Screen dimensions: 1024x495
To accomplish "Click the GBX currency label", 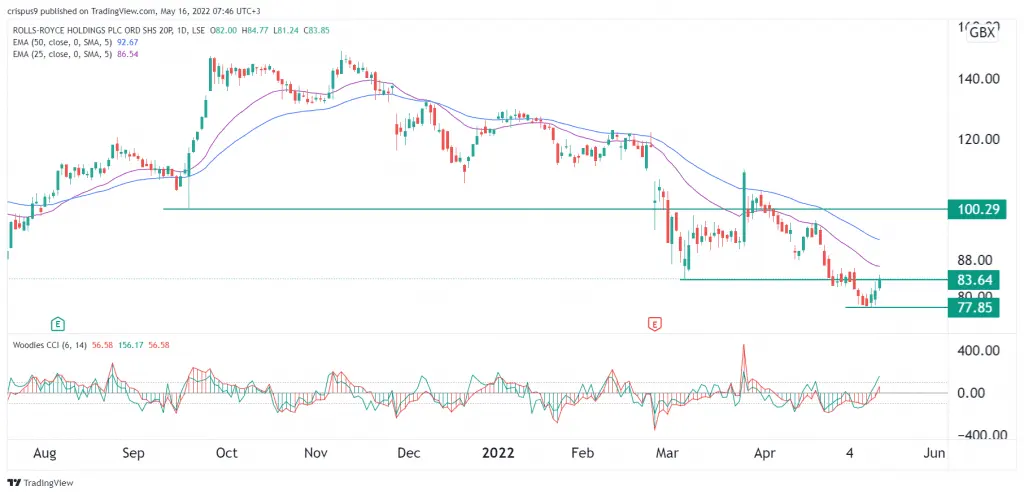I will point(982,33).
